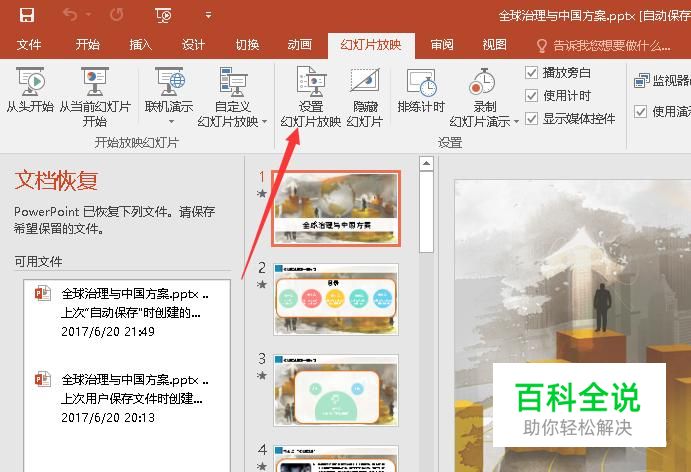Toggle the 使用演示者视图 checkbox

(641, 111)
